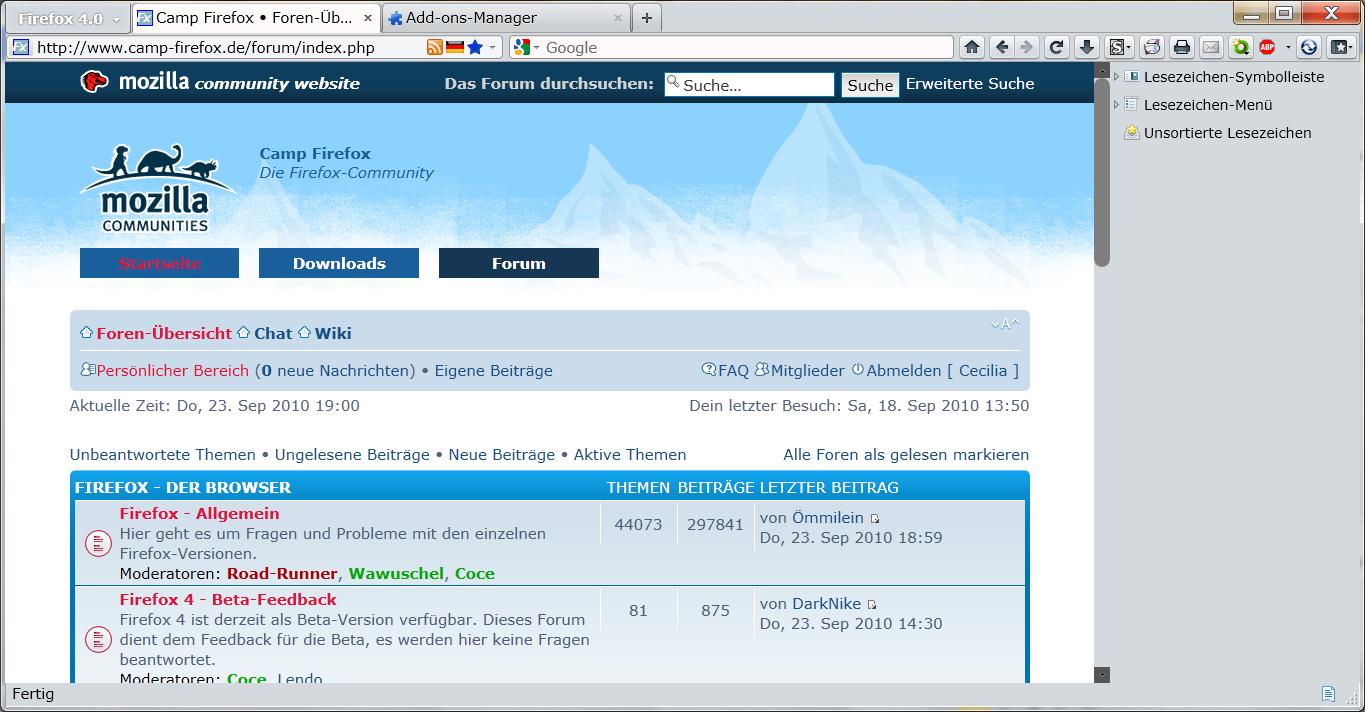Switch to the Add-ons-Manager tab

coord(506,18)
